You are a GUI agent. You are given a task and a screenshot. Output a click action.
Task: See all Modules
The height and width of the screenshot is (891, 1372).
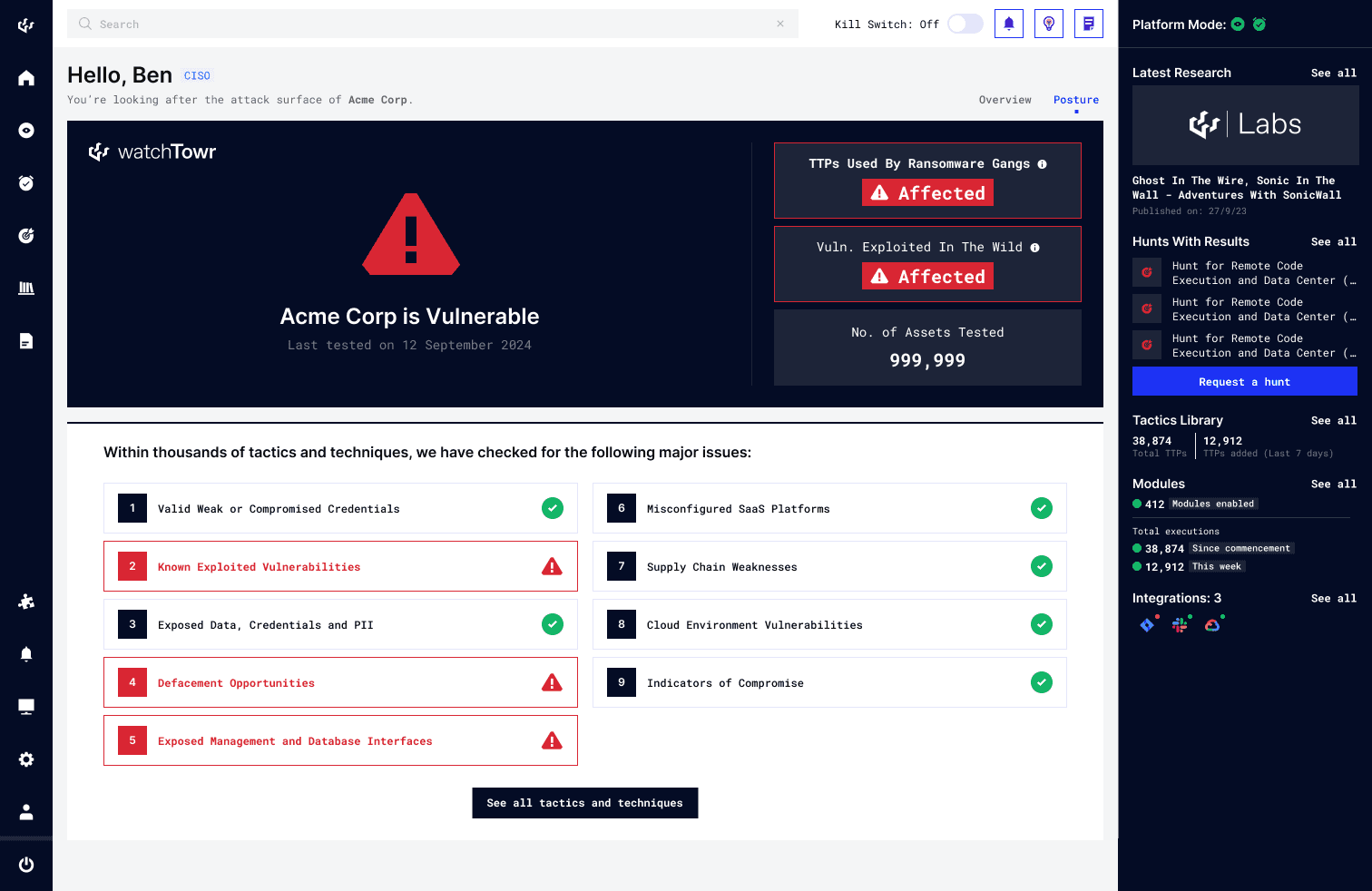(x=1334, y=484)
